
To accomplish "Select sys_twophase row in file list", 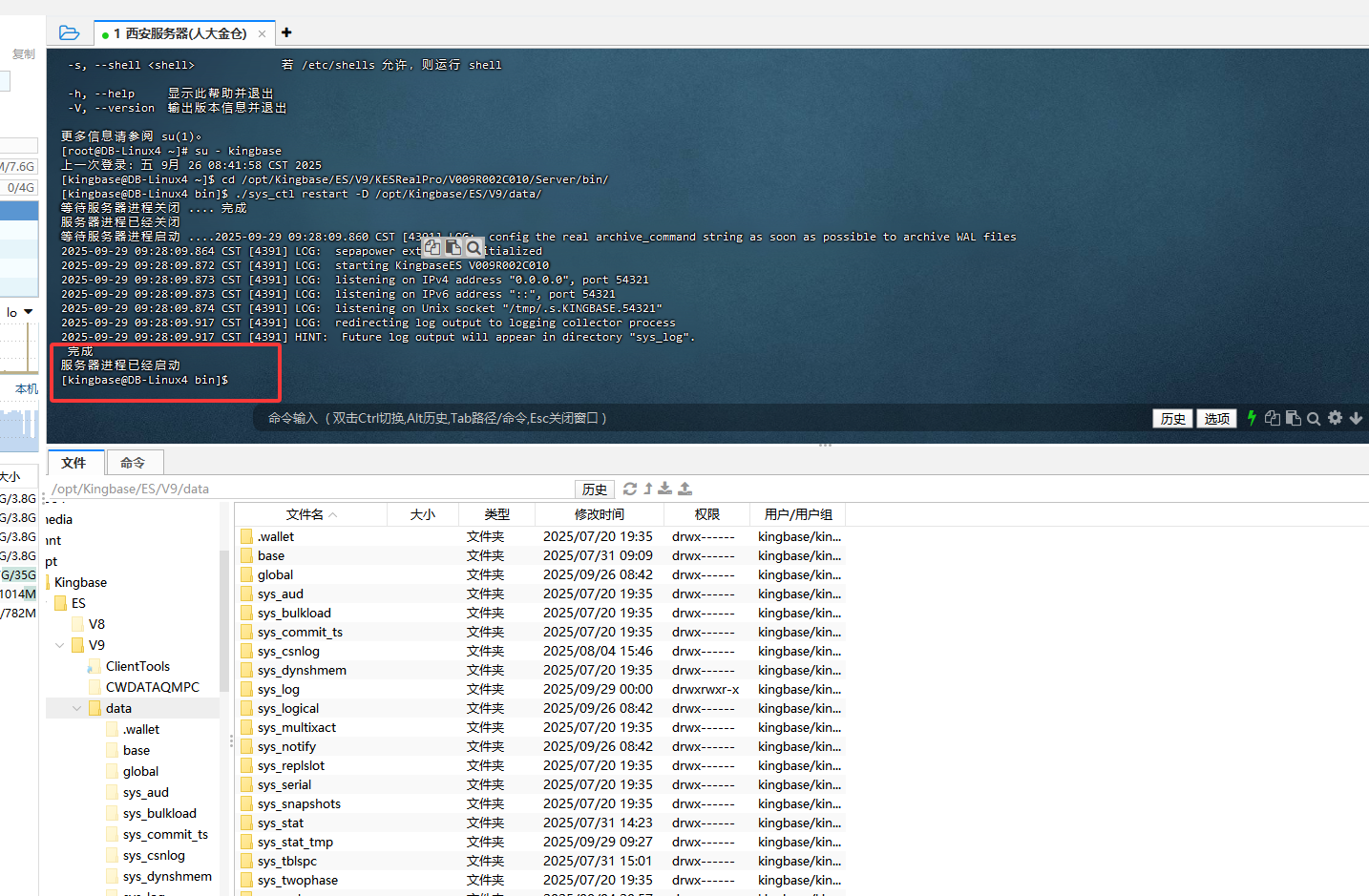I will coord(540,880).
